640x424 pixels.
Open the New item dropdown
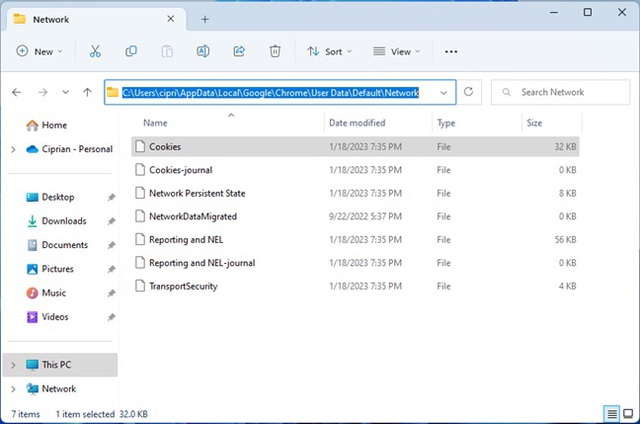pos(40,51)
